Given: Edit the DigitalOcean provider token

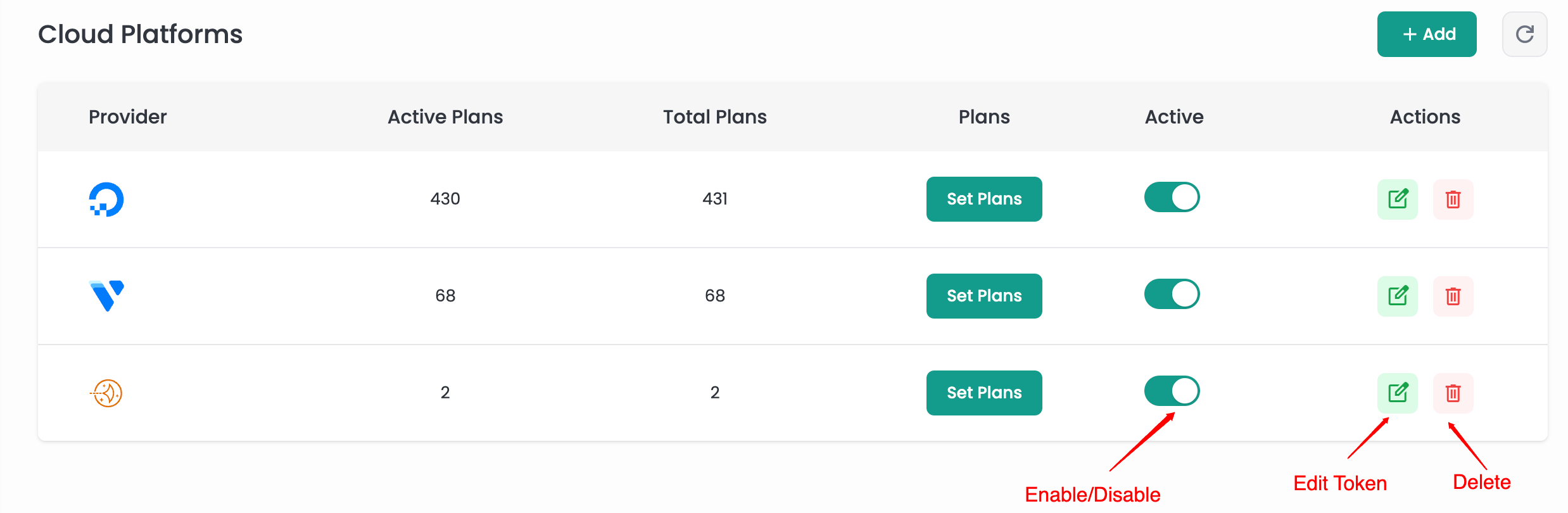Looking at the screenshot, I should coord(1398,199).
